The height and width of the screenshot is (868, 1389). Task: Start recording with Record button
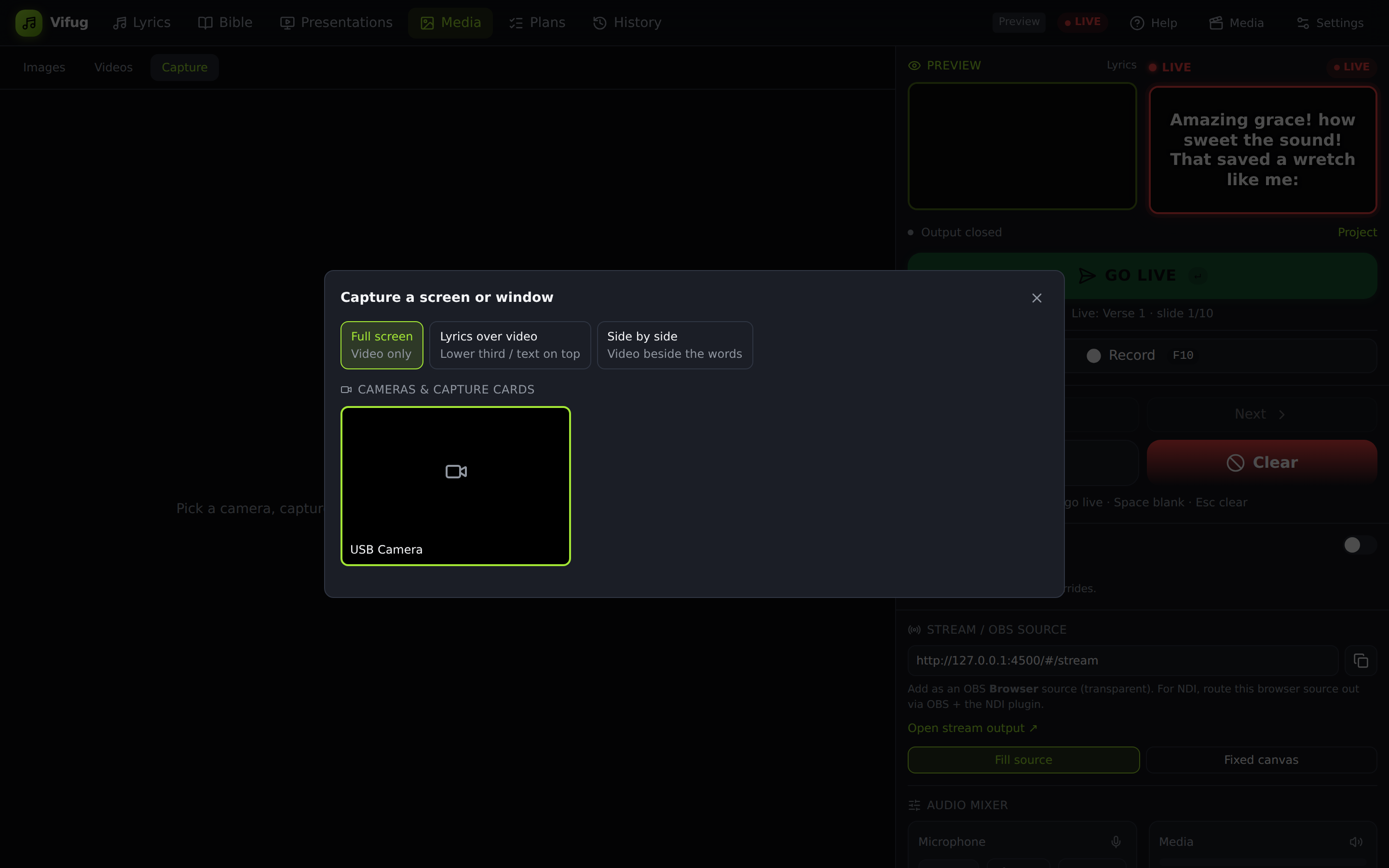[1142, 355]
